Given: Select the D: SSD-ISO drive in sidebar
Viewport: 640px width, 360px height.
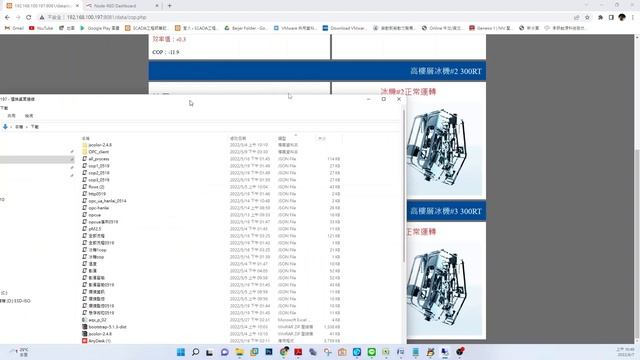Looking at the screenshot, I should pyautogui.click(x=16, y=301).
